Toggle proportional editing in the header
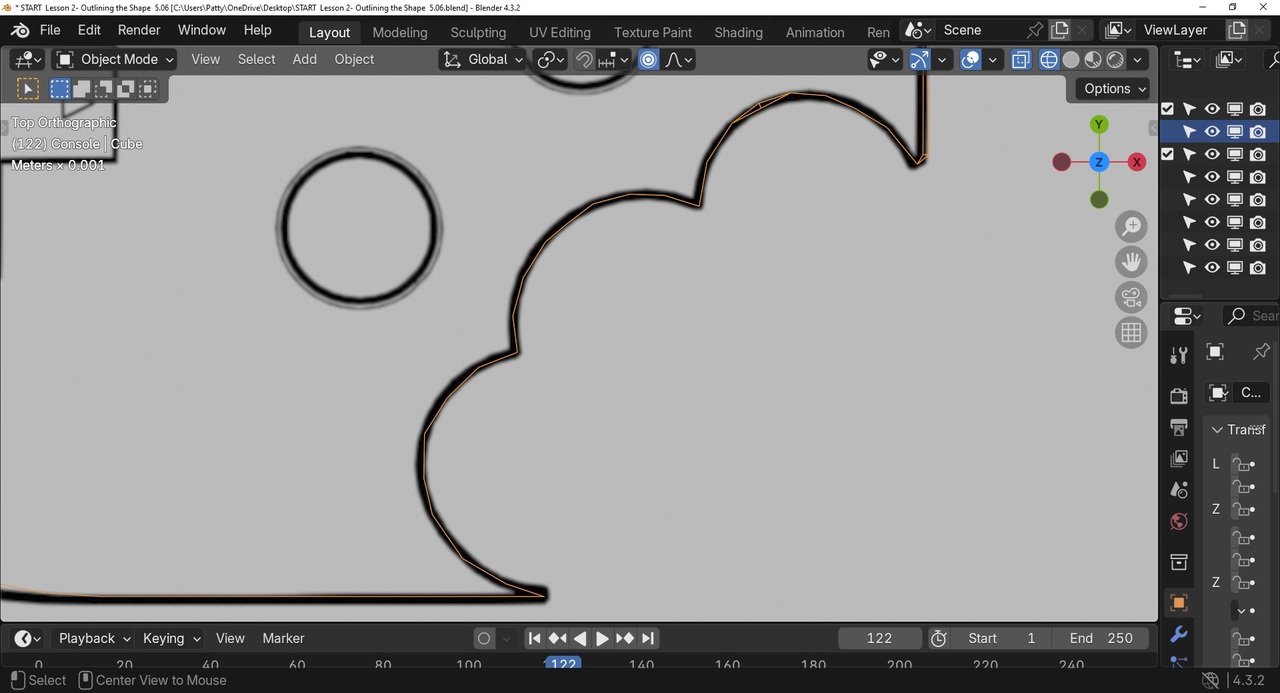Image resolution: width=1280 pixels, height=693 pixels. (x=648, y=60)
